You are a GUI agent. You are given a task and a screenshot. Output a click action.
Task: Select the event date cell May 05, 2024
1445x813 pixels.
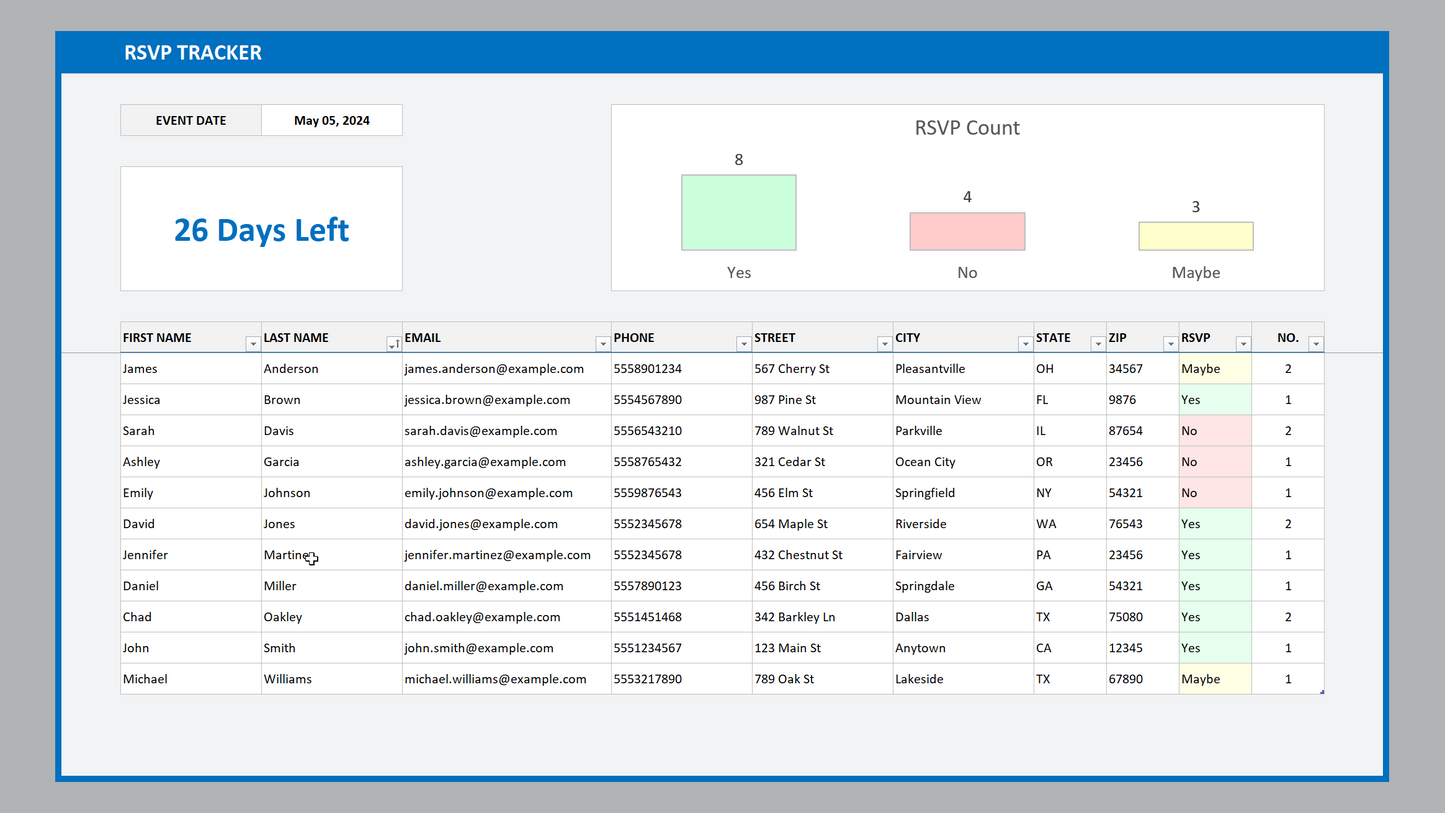point(332,120)
